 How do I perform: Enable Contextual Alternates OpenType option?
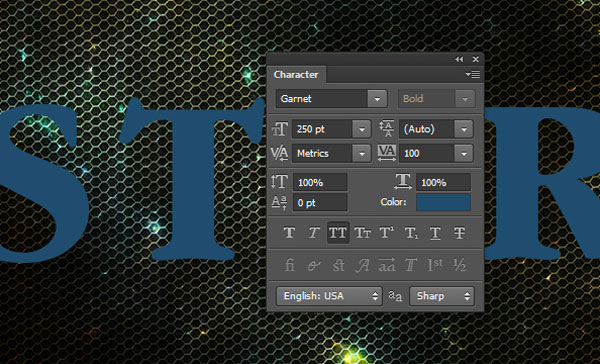(x=314, y=265)
